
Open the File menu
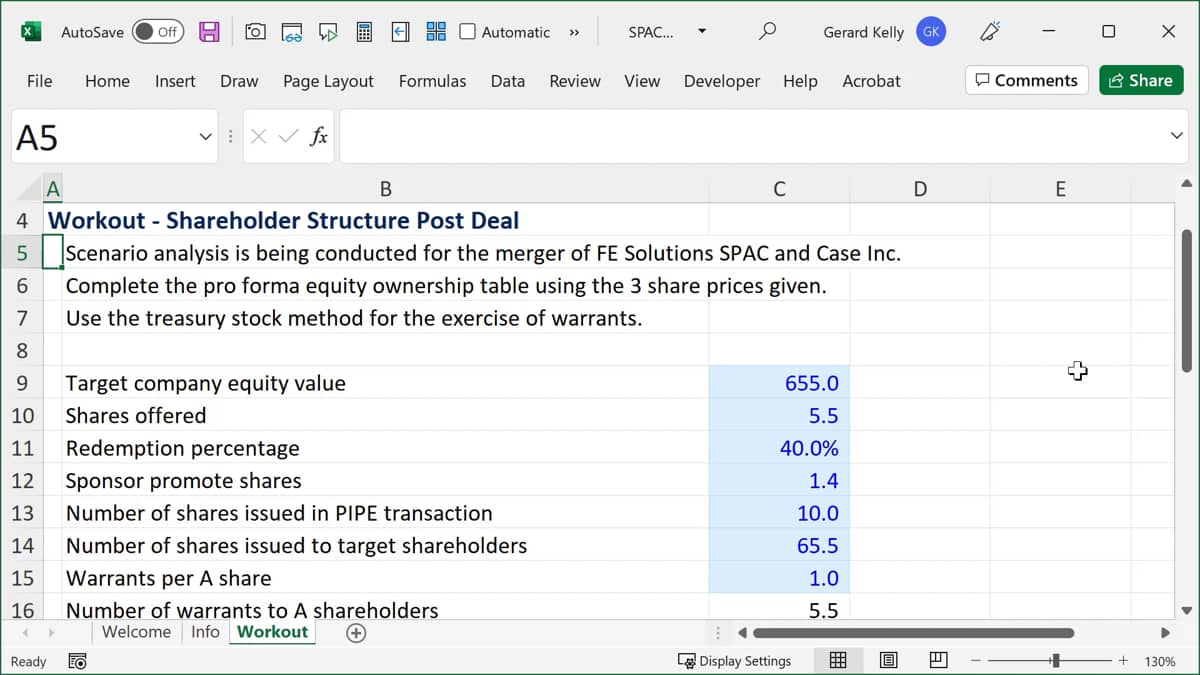tap(40, 81)
